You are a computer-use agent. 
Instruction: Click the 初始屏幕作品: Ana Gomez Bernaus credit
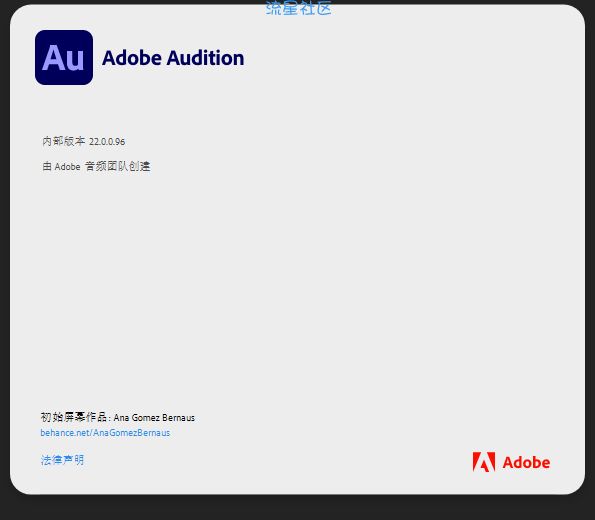pyautogui.click(x=118, y=417)
